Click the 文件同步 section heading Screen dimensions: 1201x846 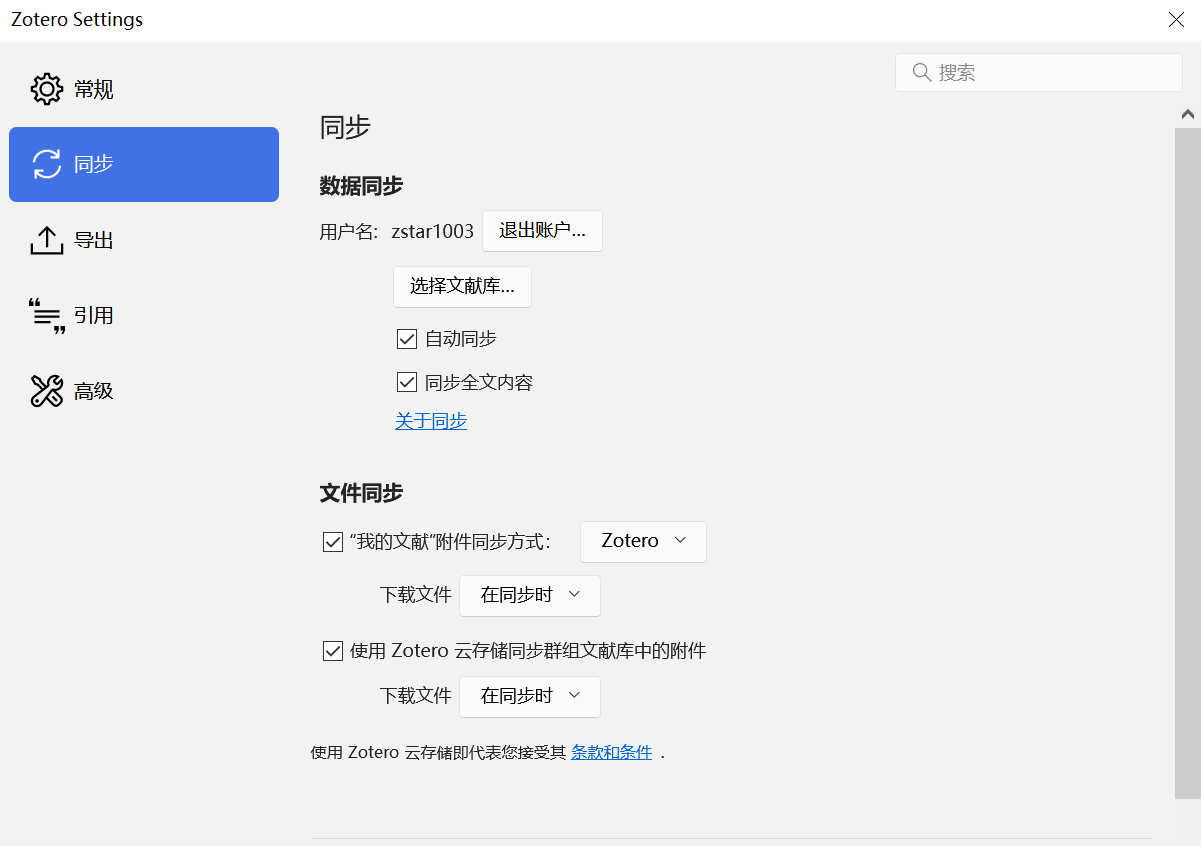click(361, 493)
